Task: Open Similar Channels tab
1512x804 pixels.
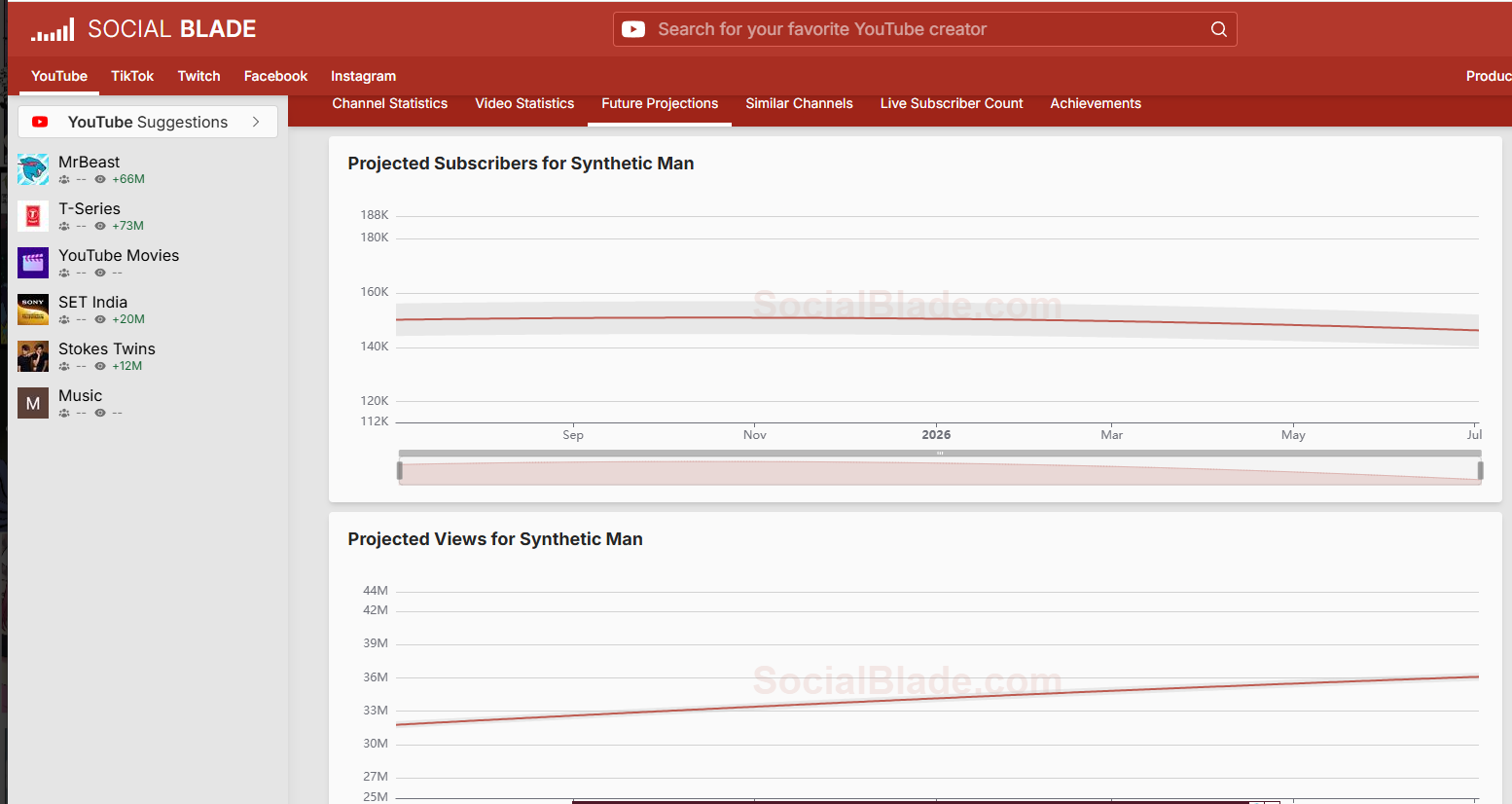Action: [799, 103]
